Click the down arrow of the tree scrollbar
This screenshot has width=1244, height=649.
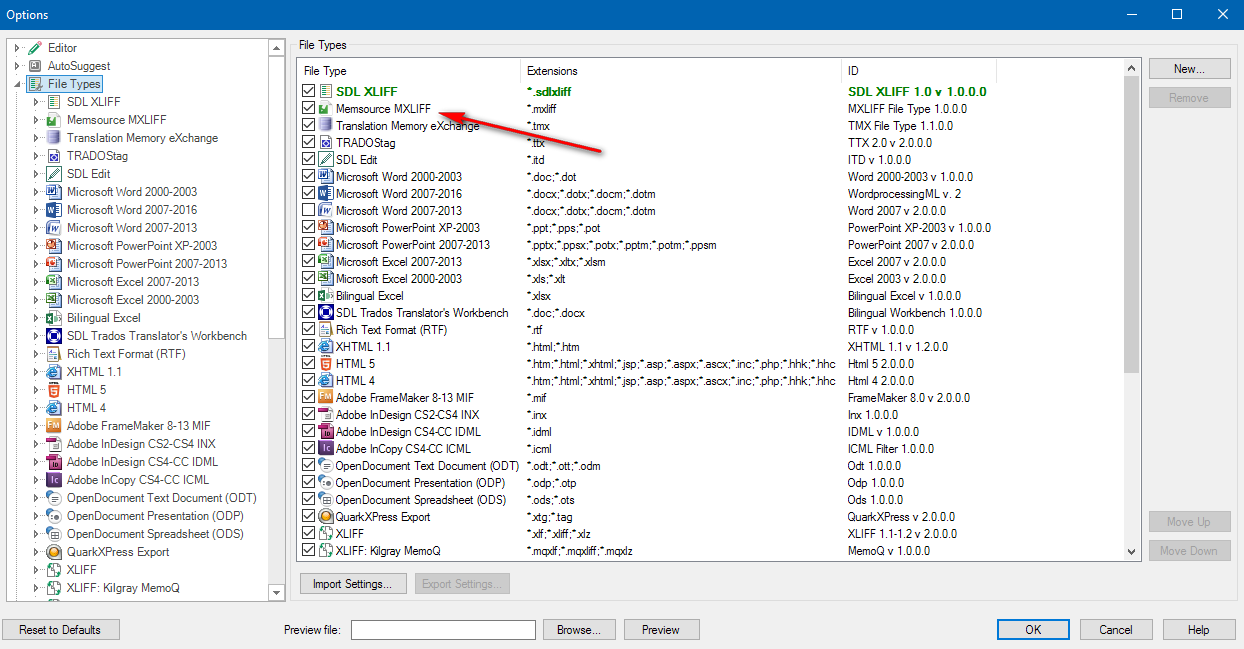(277, 593)
